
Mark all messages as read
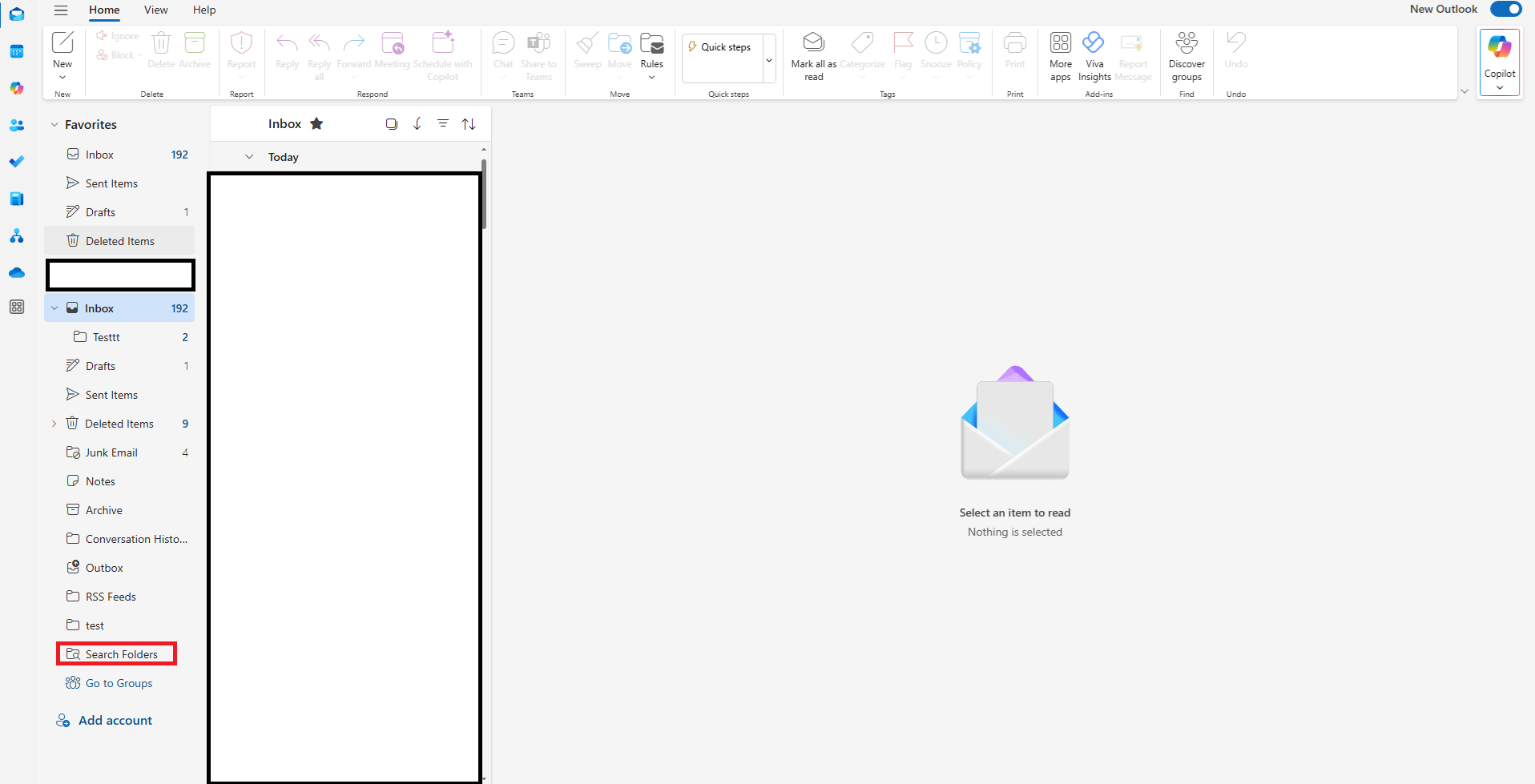(x=812, y=54)
